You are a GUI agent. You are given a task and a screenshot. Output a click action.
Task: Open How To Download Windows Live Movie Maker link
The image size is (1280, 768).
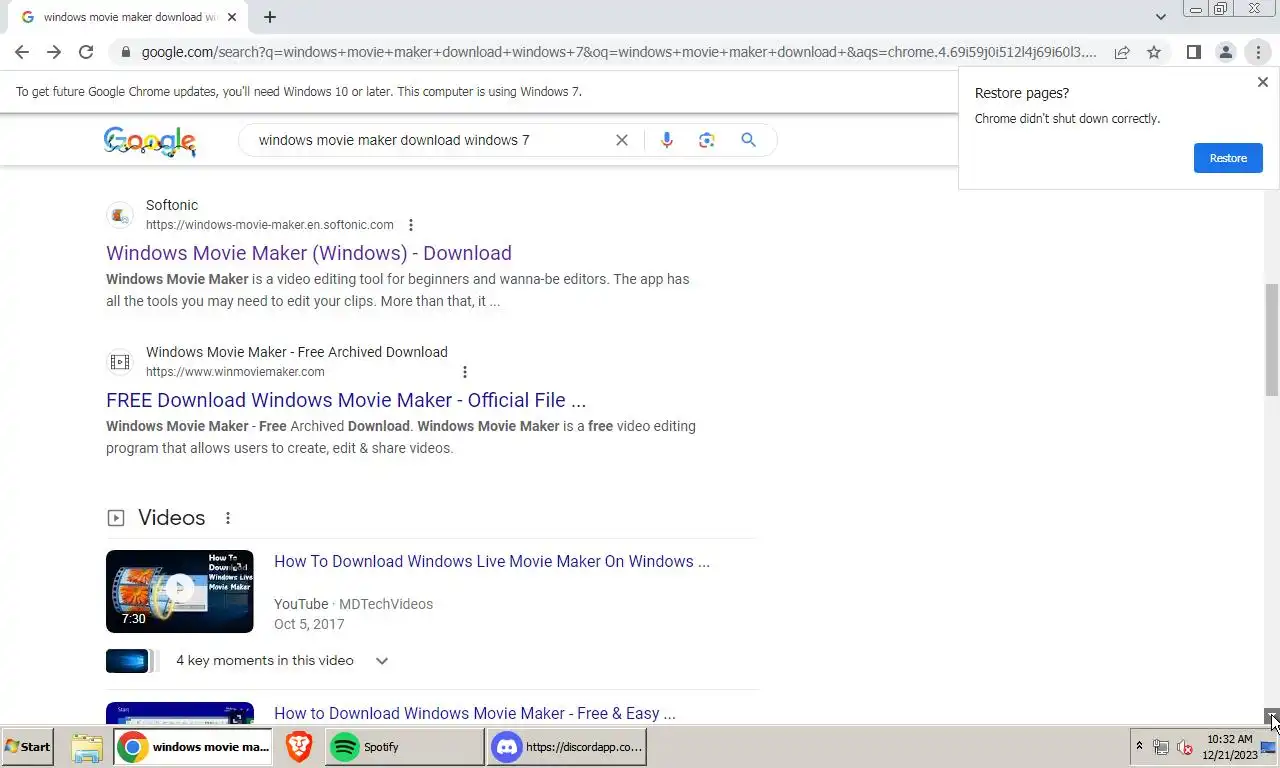[x=492, y=562]
